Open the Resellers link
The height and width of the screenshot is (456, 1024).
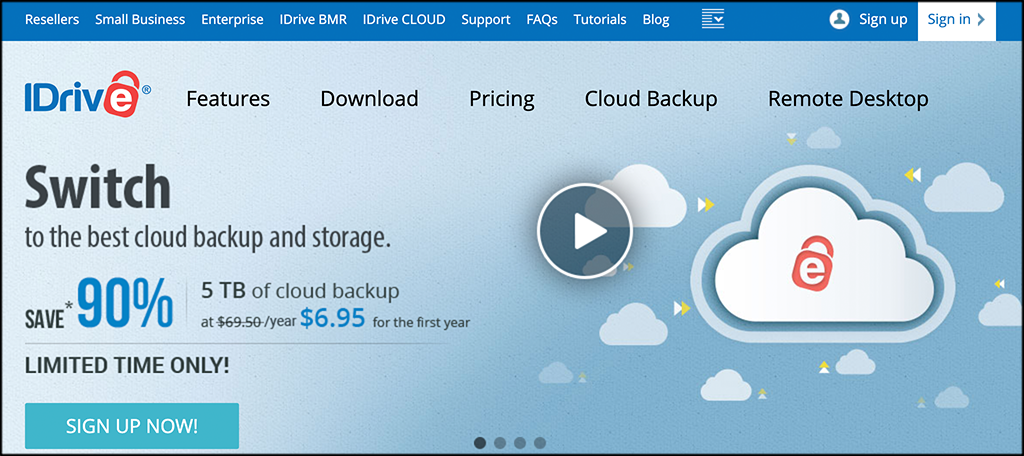click(51, 19)
